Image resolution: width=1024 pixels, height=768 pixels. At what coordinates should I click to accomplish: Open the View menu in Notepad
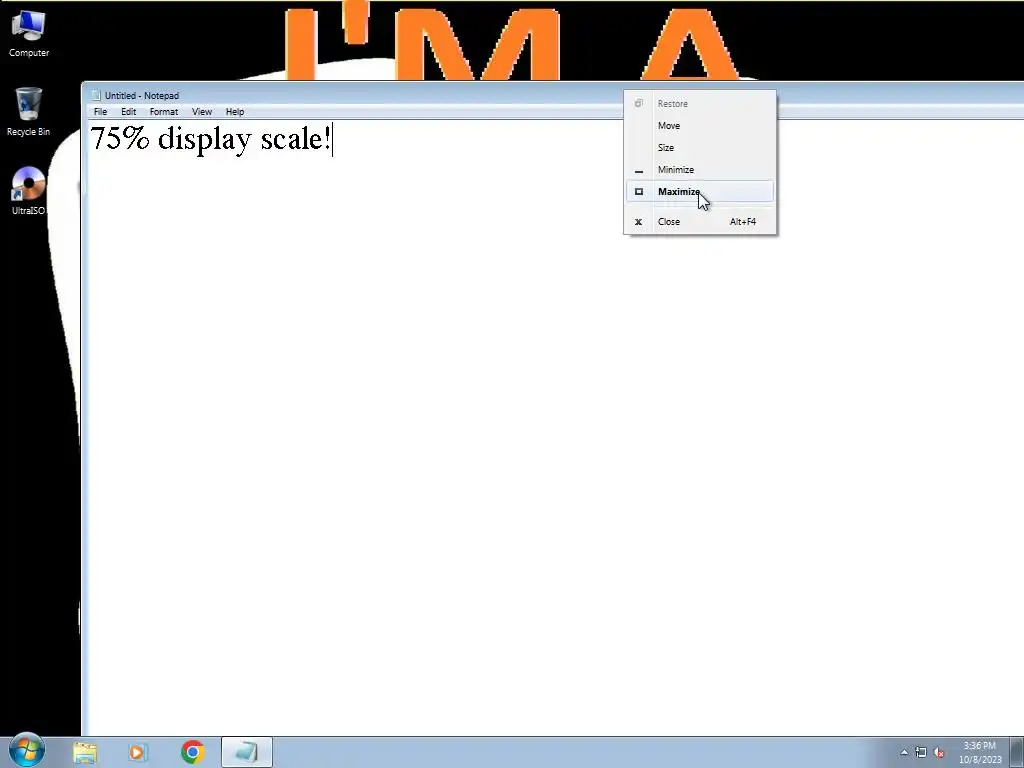click(x=202, y=112)
